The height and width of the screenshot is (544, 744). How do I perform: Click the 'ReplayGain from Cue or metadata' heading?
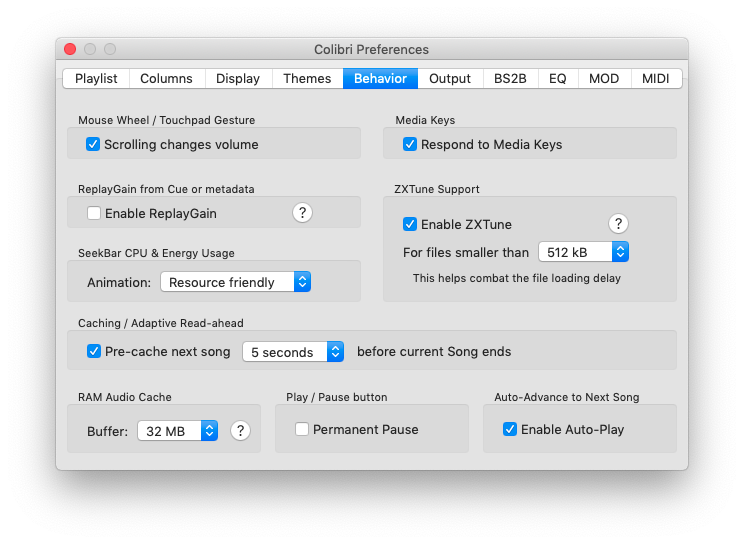click(x=167, y=189)
